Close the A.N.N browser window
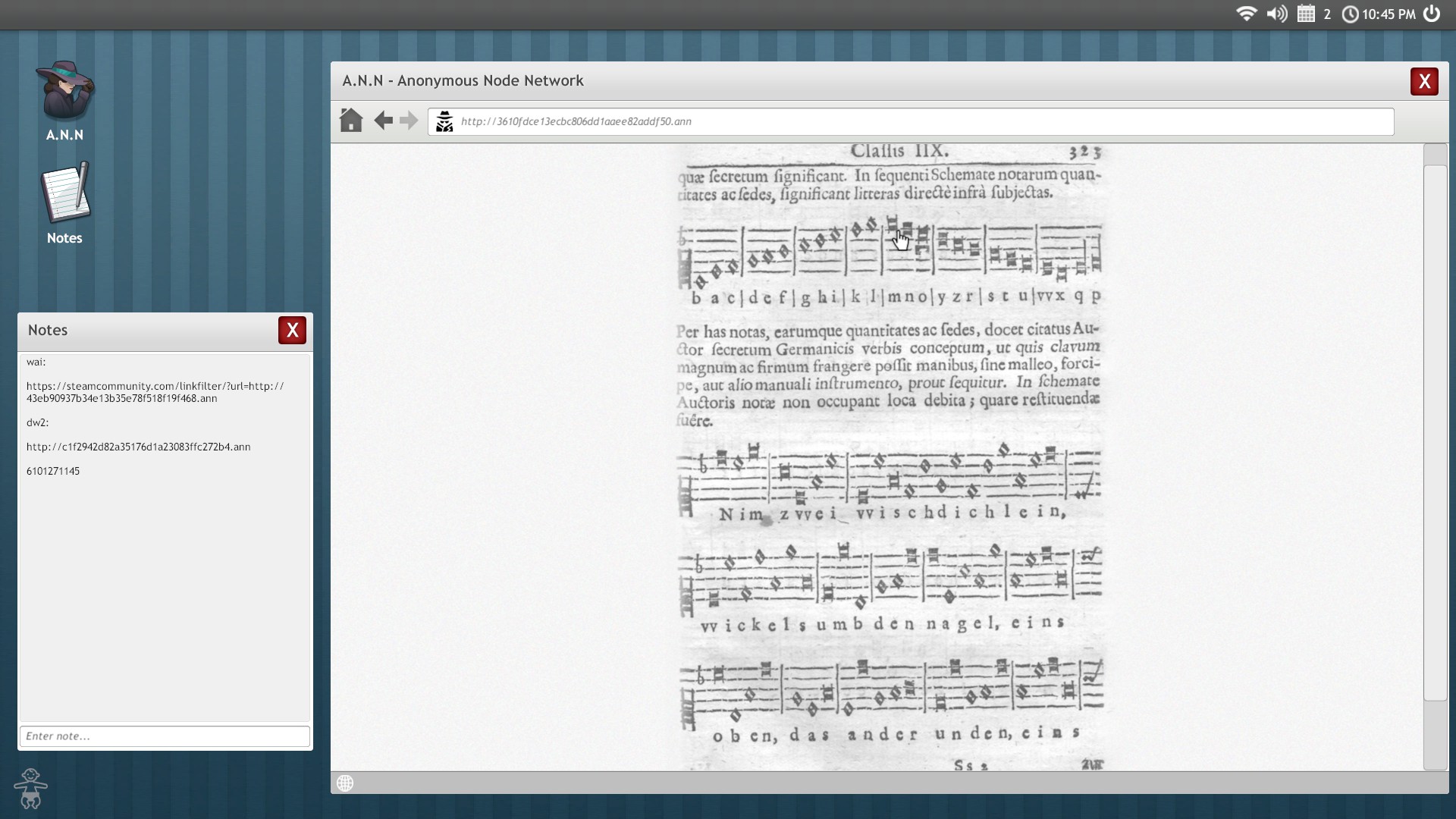1456x819 pixels. coord(1424,81)
